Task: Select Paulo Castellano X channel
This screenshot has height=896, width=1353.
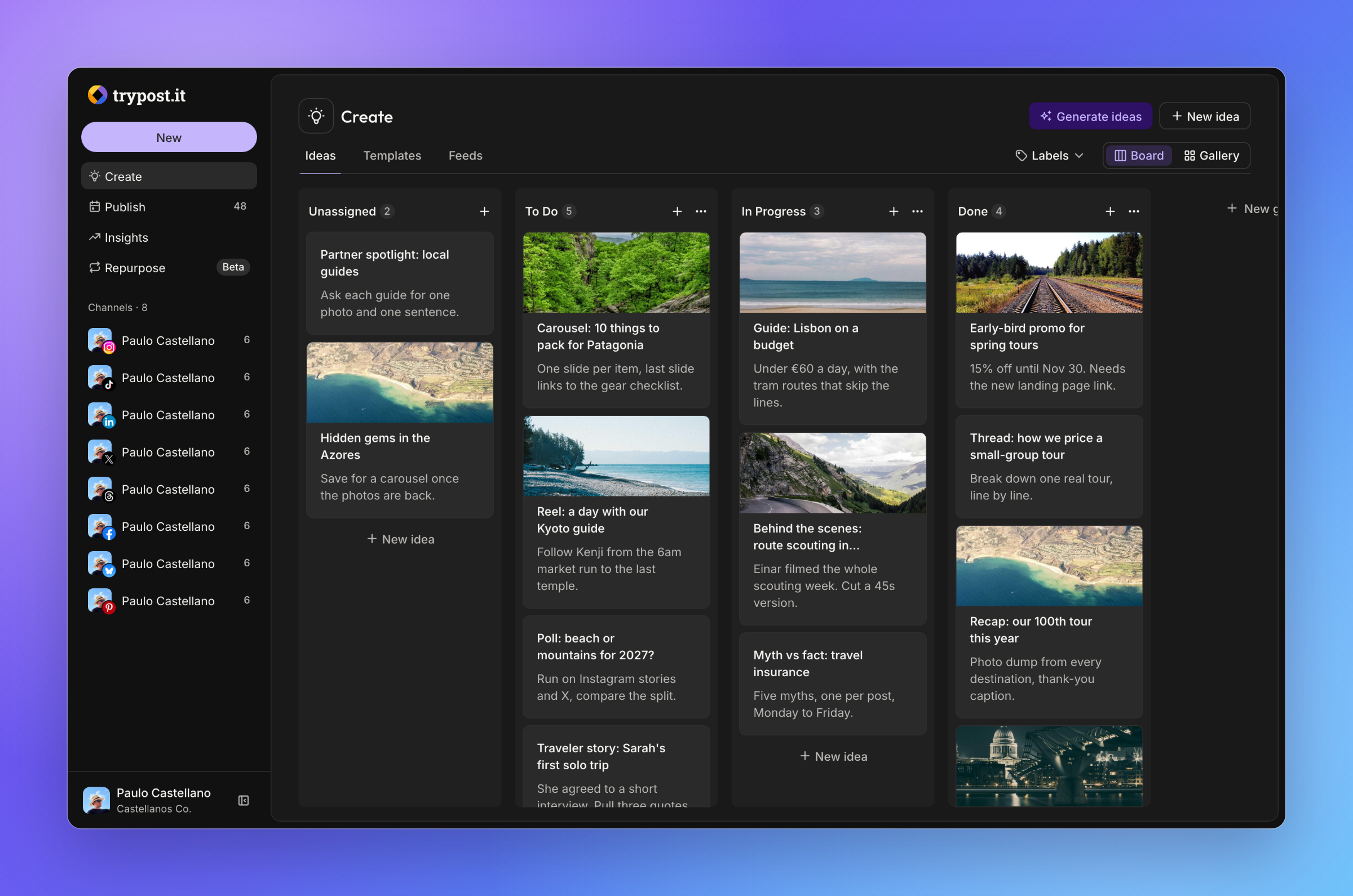Action: 169,452
